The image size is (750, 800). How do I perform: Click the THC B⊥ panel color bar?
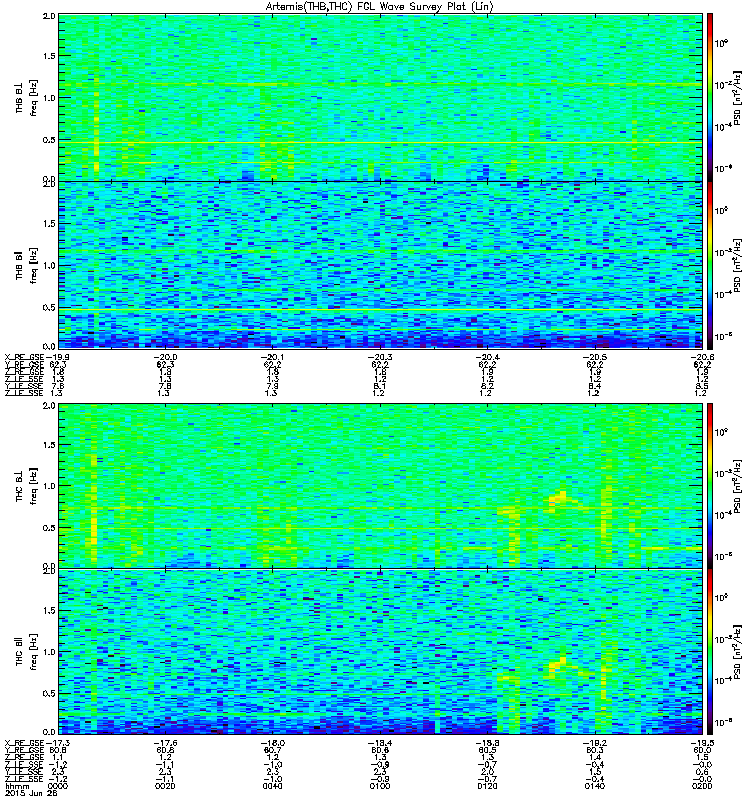[710, 486]
